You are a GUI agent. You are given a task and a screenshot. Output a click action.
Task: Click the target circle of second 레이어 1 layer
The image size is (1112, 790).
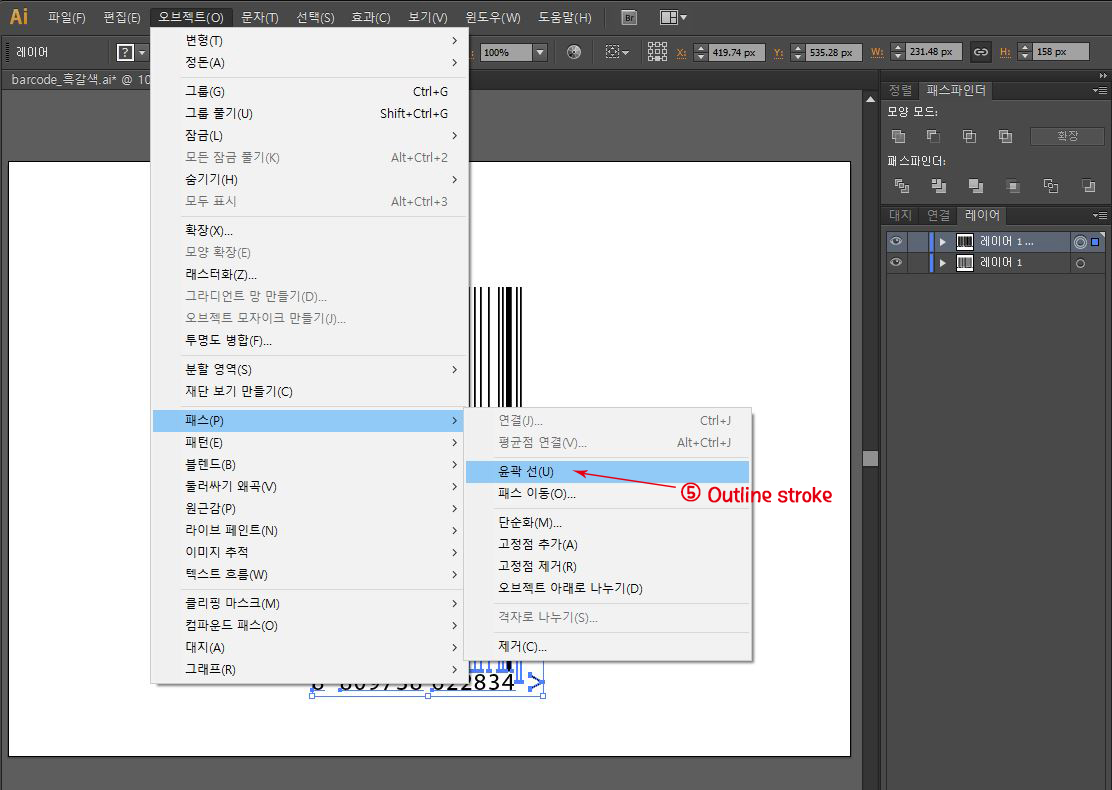click(1080, 264)
